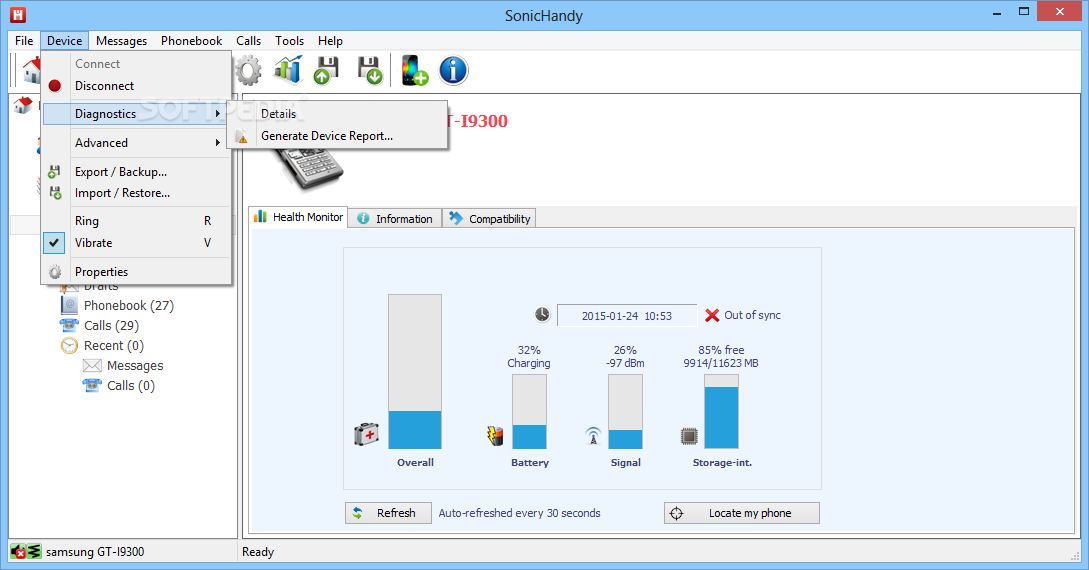The width and height of the screenshot is (1089, 570).
Task: Open the Messages menu
Action: click(x=122, y=41)
